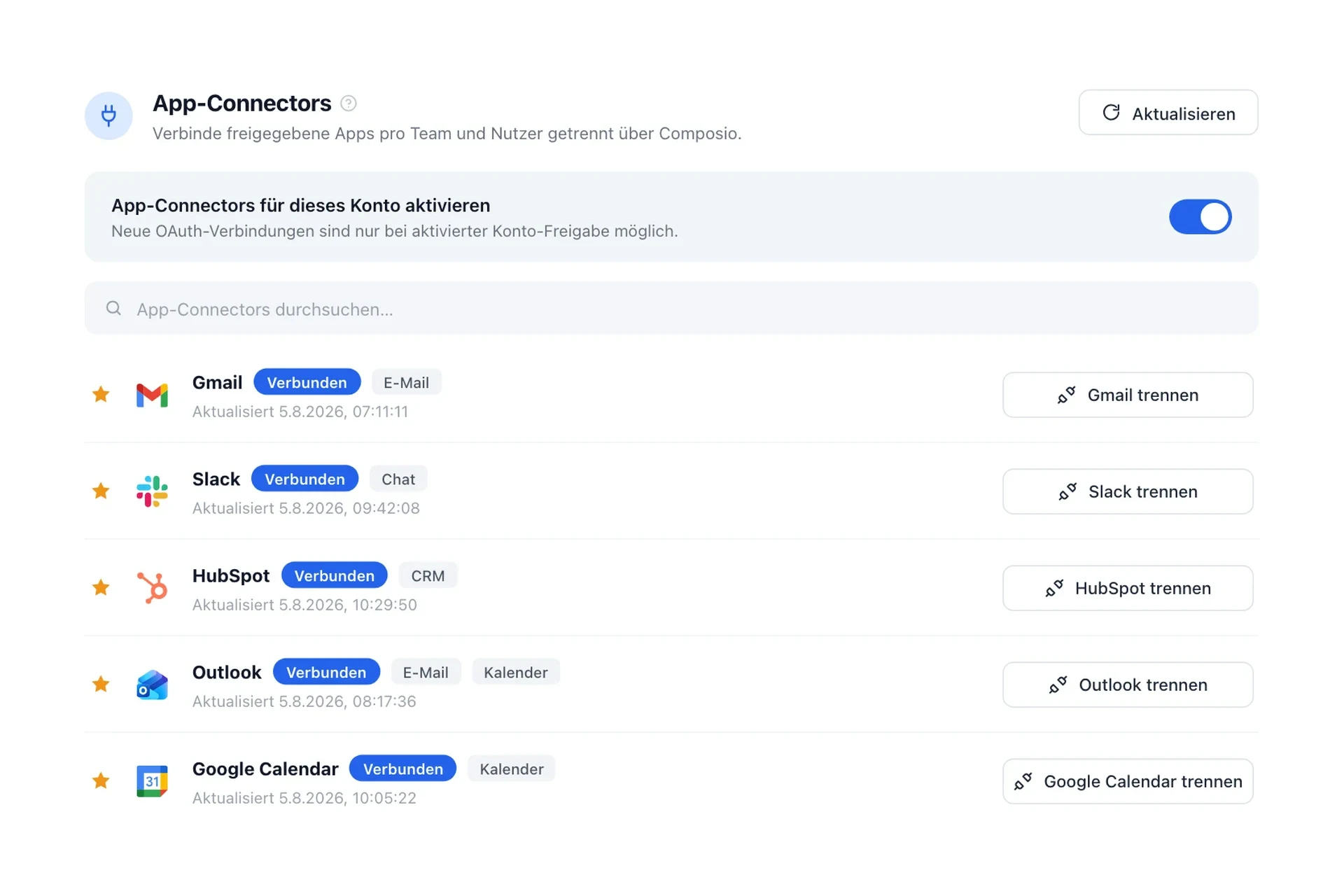Click the E-Mail tag on the Outlook row
Image resolution: width=1344 pixels, height=896 pixels.
426,672
